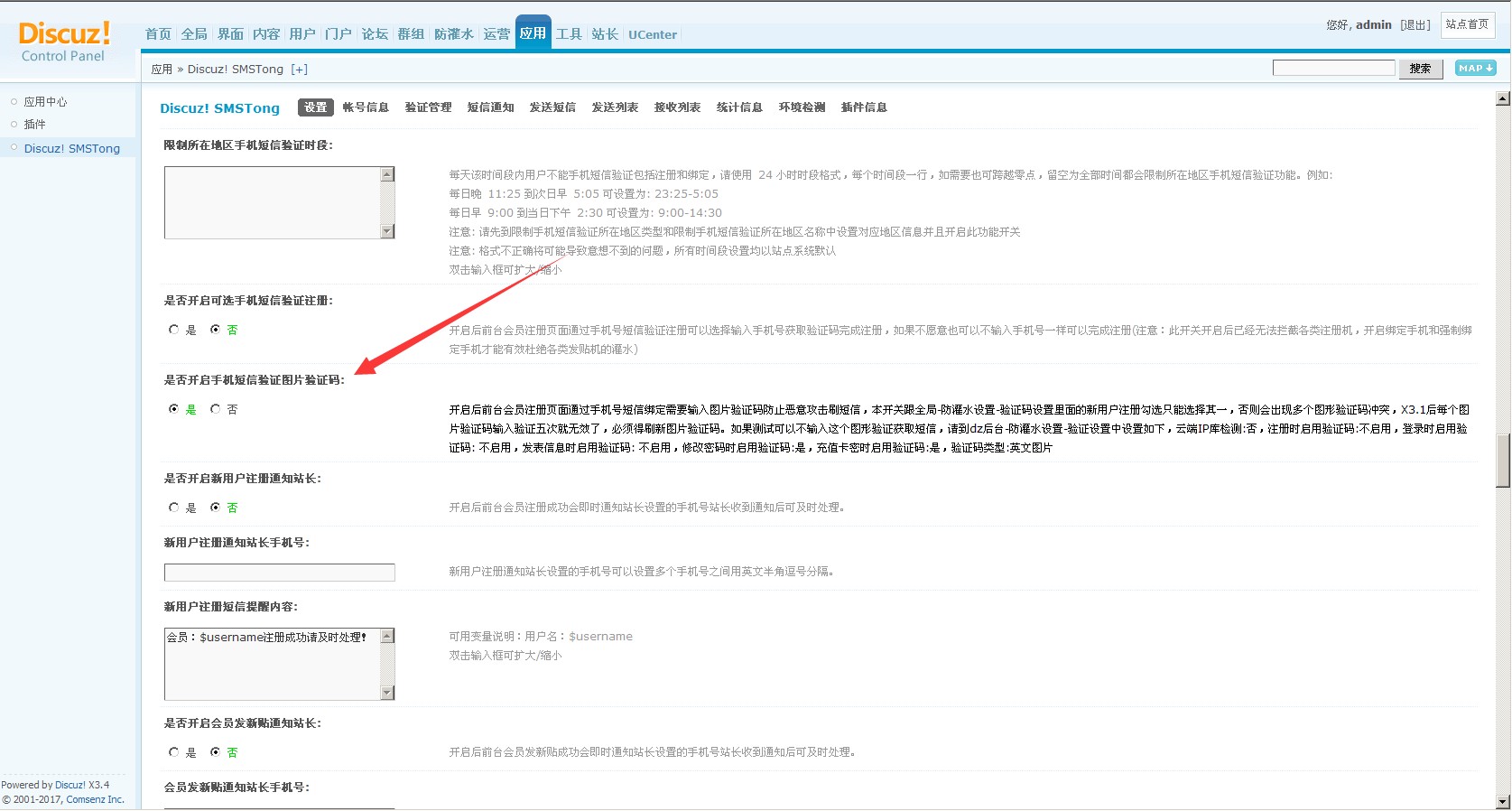
Task: Open the 用户 top menu
Action: (302, 34)
